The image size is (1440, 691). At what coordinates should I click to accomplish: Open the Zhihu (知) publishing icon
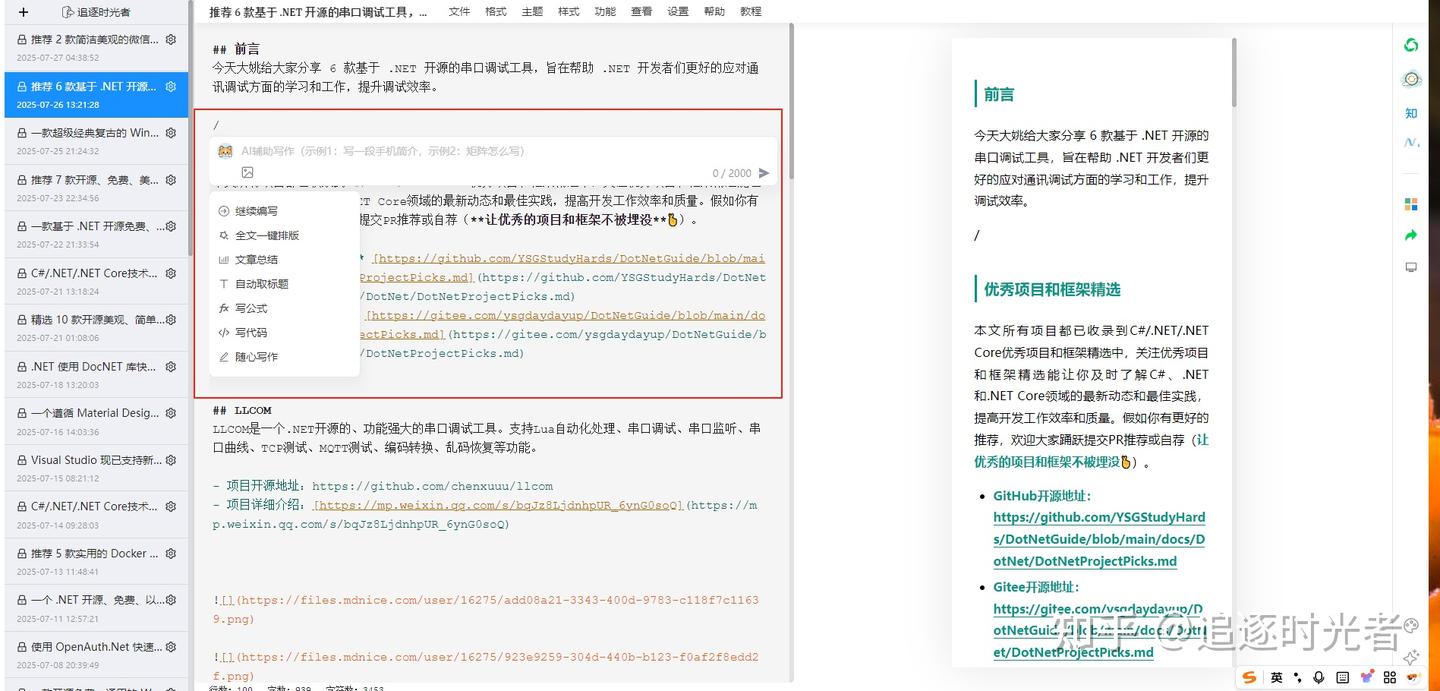tap(1410, 113)
